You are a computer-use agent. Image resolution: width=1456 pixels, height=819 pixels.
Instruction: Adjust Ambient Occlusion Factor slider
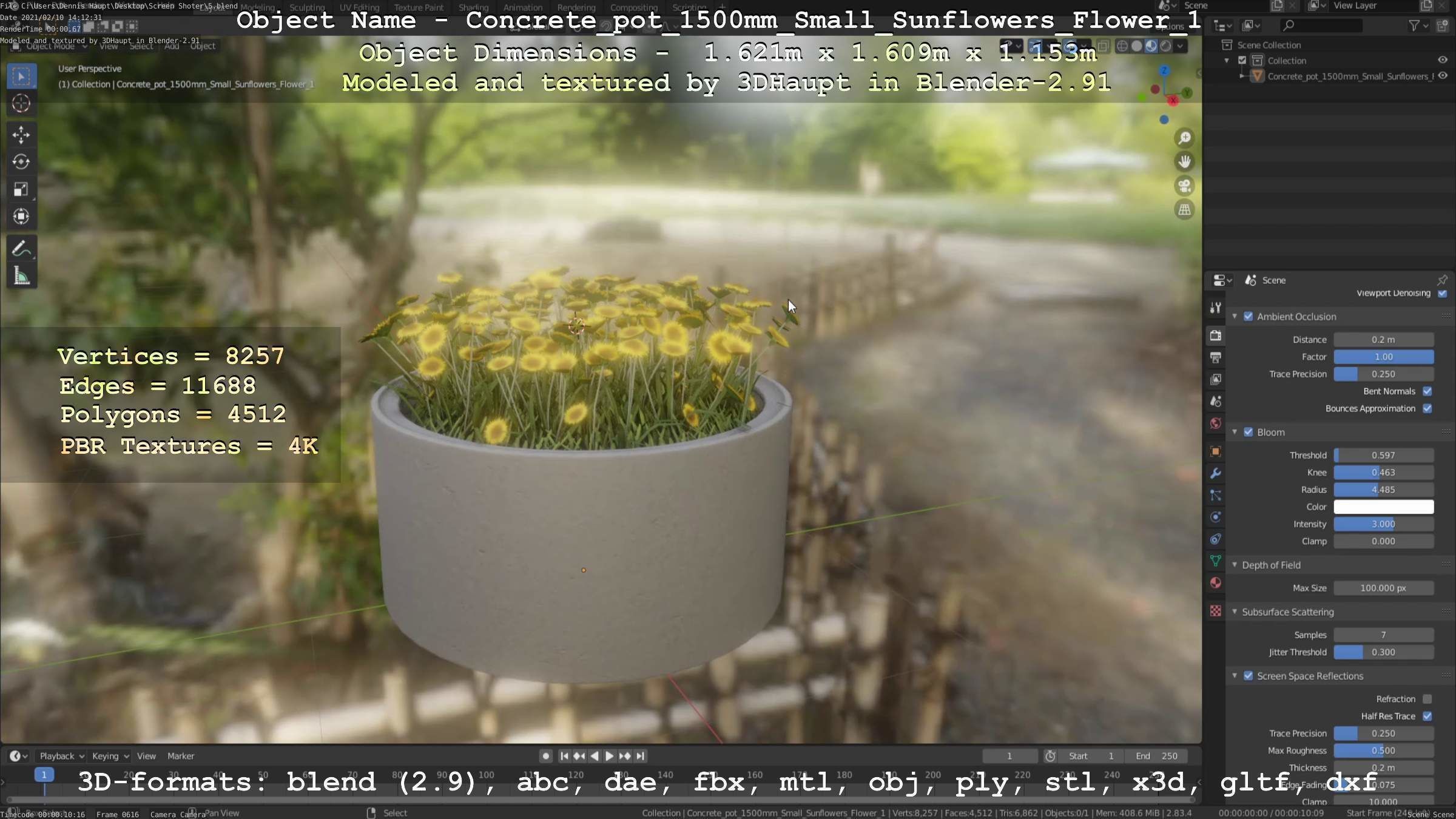(x=1383, y=357)
